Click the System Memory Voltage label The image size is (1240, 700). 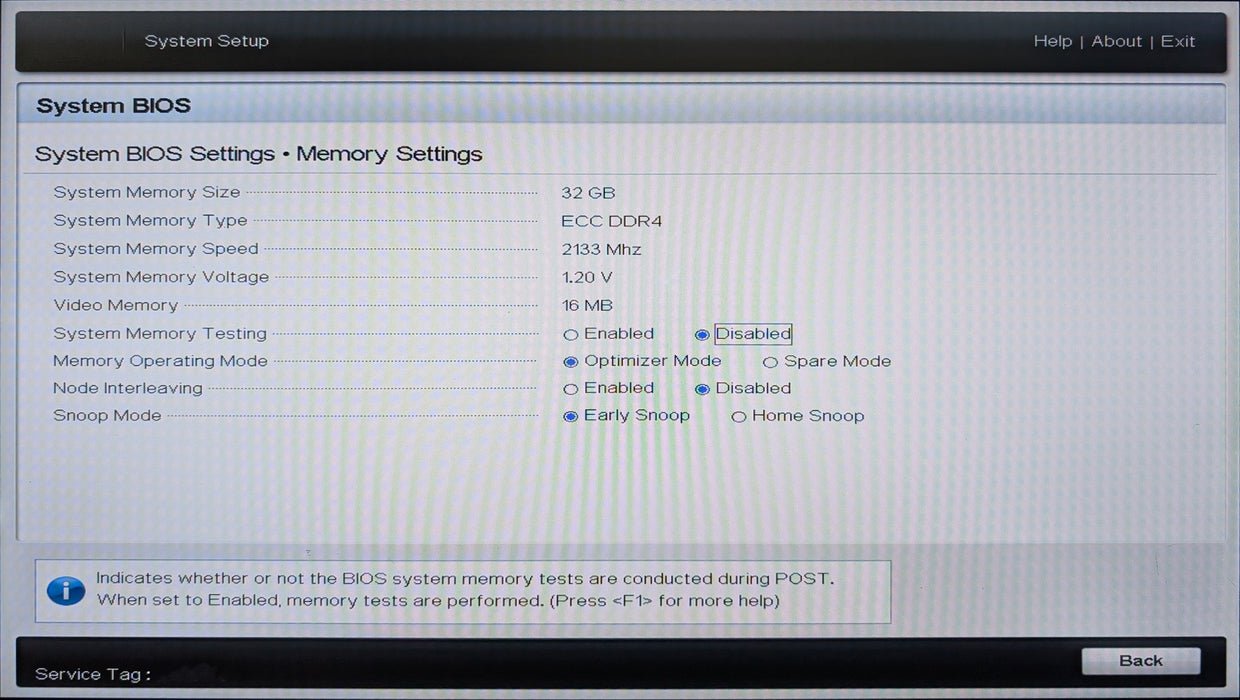coord(161,277)
